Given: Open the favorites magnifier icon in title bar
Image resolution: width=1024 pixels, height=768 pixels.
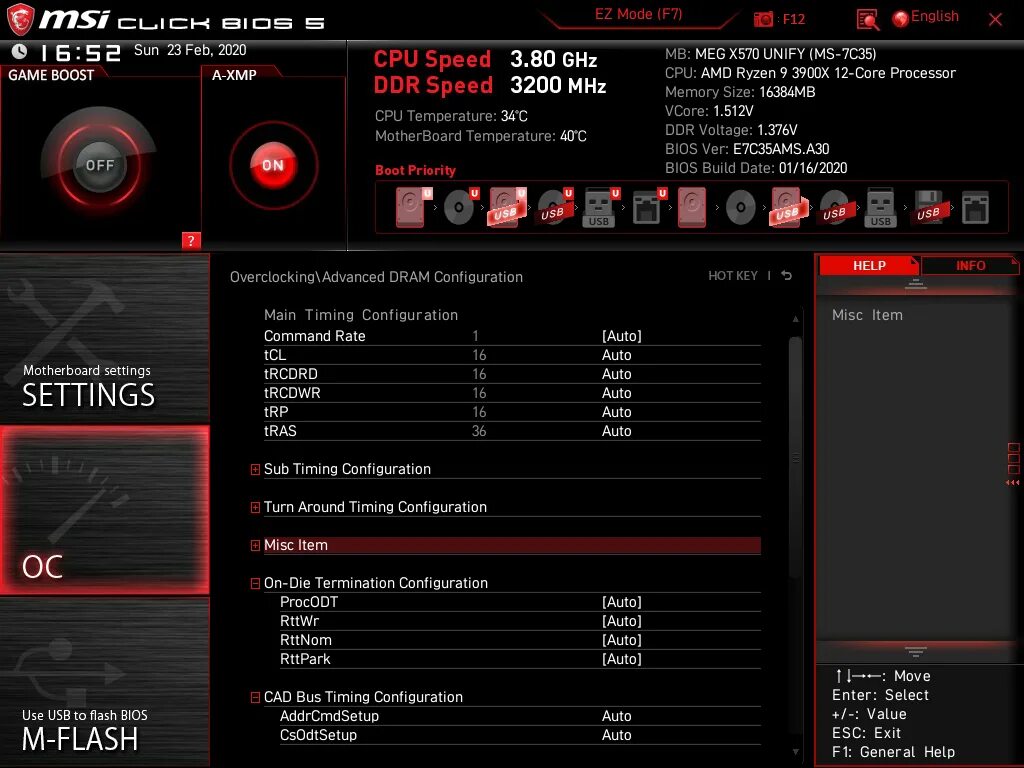Looking at the screenshot, I should pyautogui.click(x=866, y=18).
